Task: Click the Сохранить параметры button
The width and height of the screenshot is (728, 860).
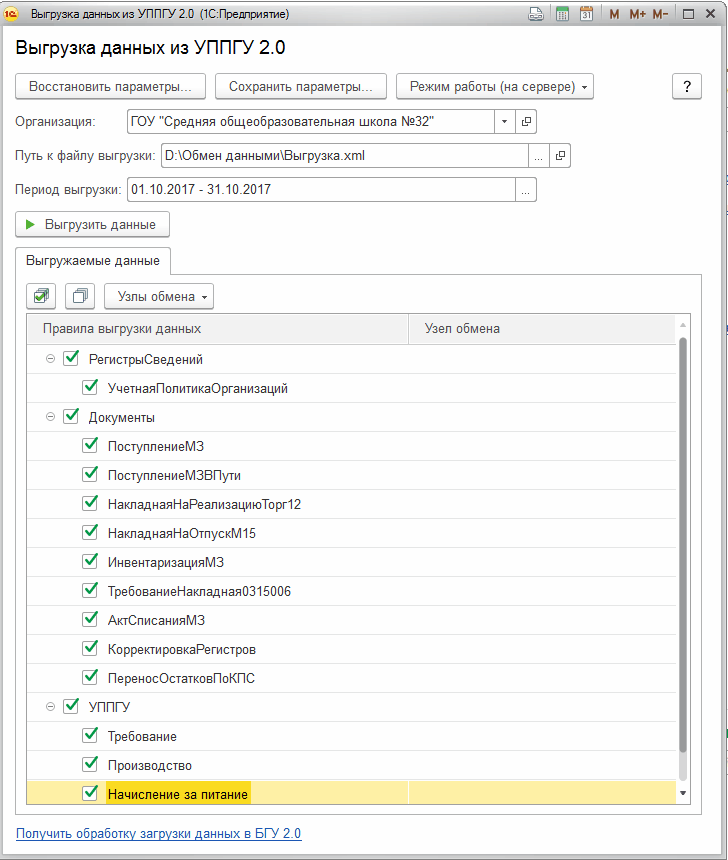Action: 301,87
